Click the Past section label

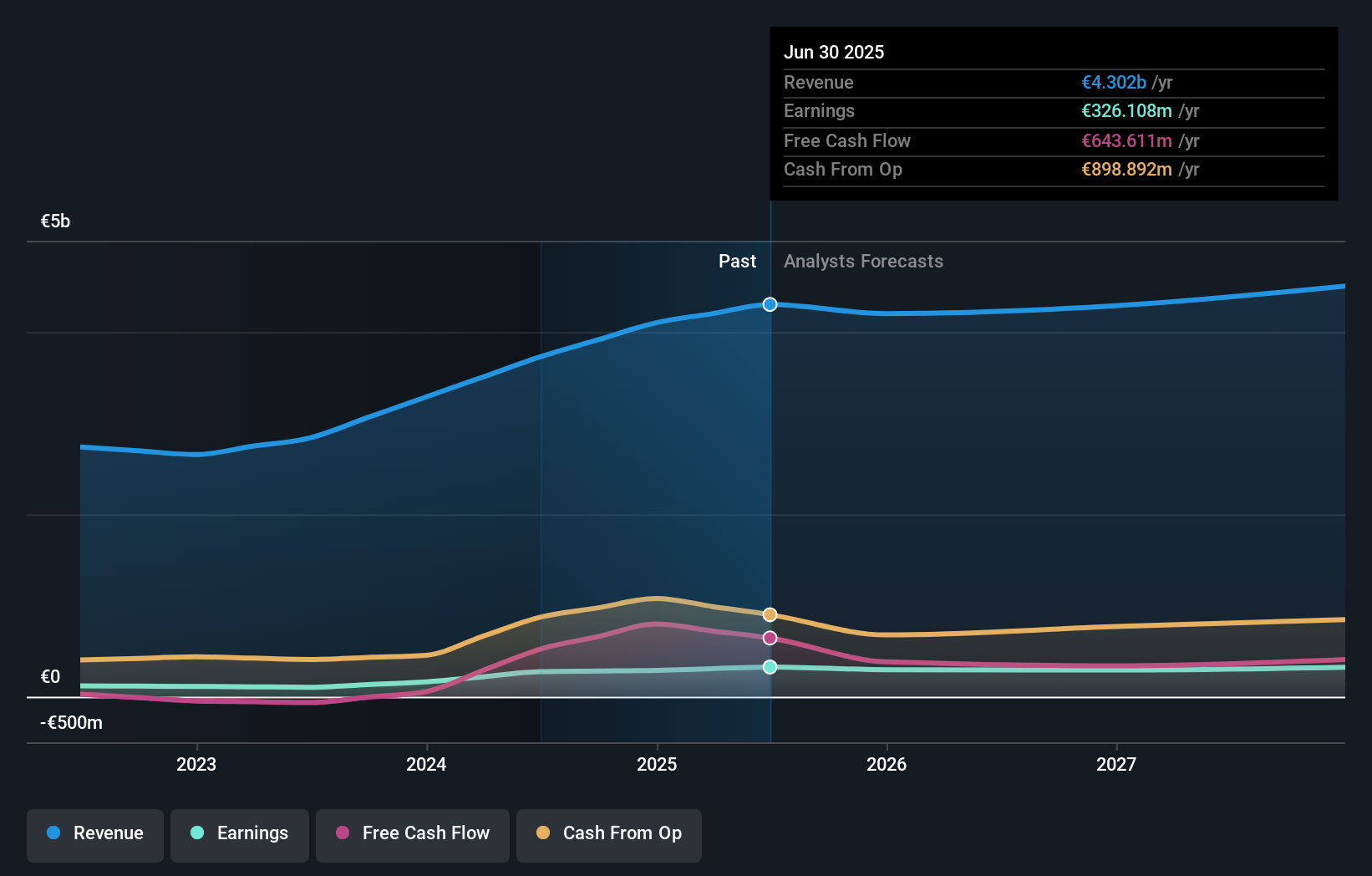coord(737,261)
